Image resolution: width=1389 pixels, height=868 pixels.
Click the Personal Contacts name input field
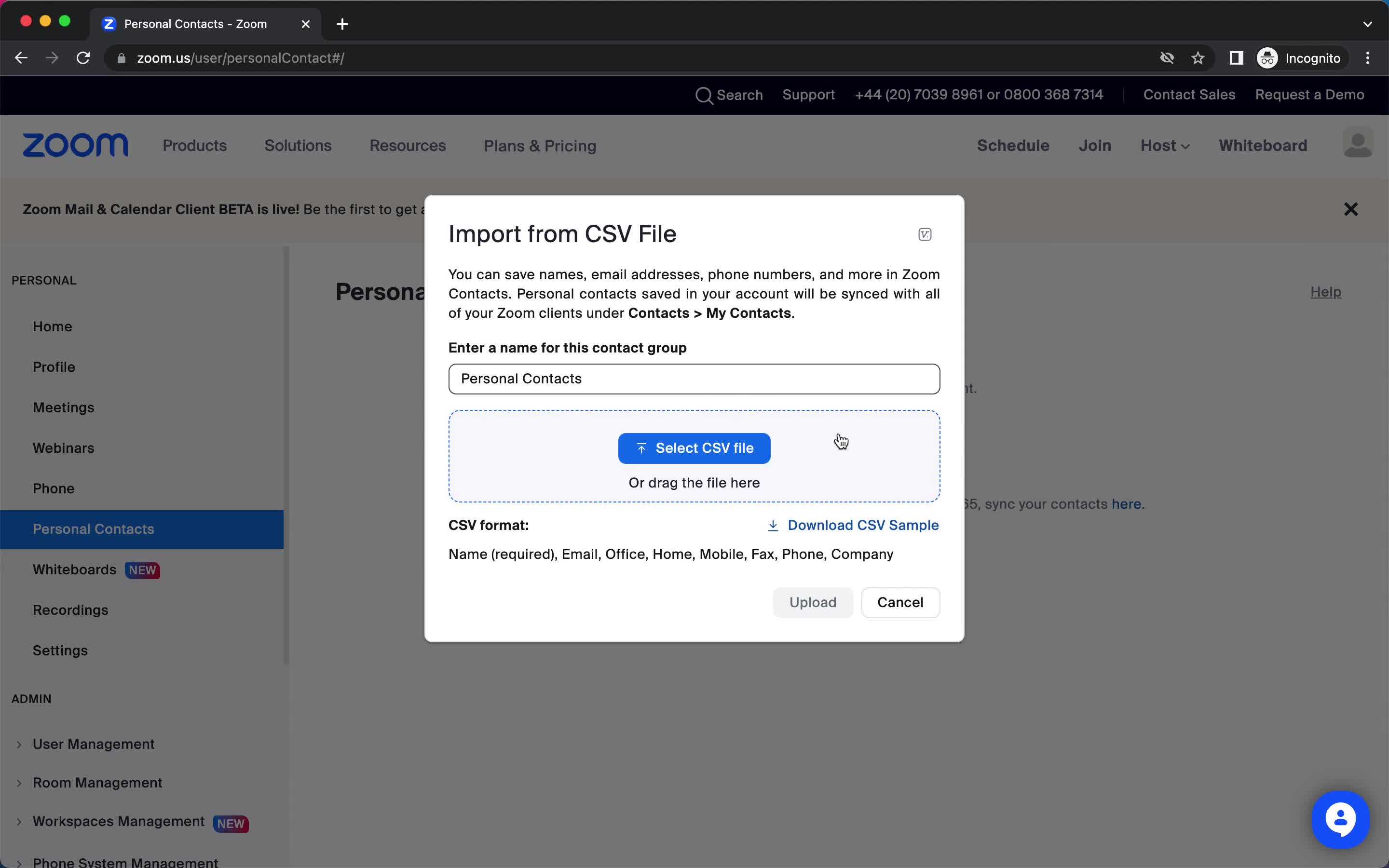[693, 378]
